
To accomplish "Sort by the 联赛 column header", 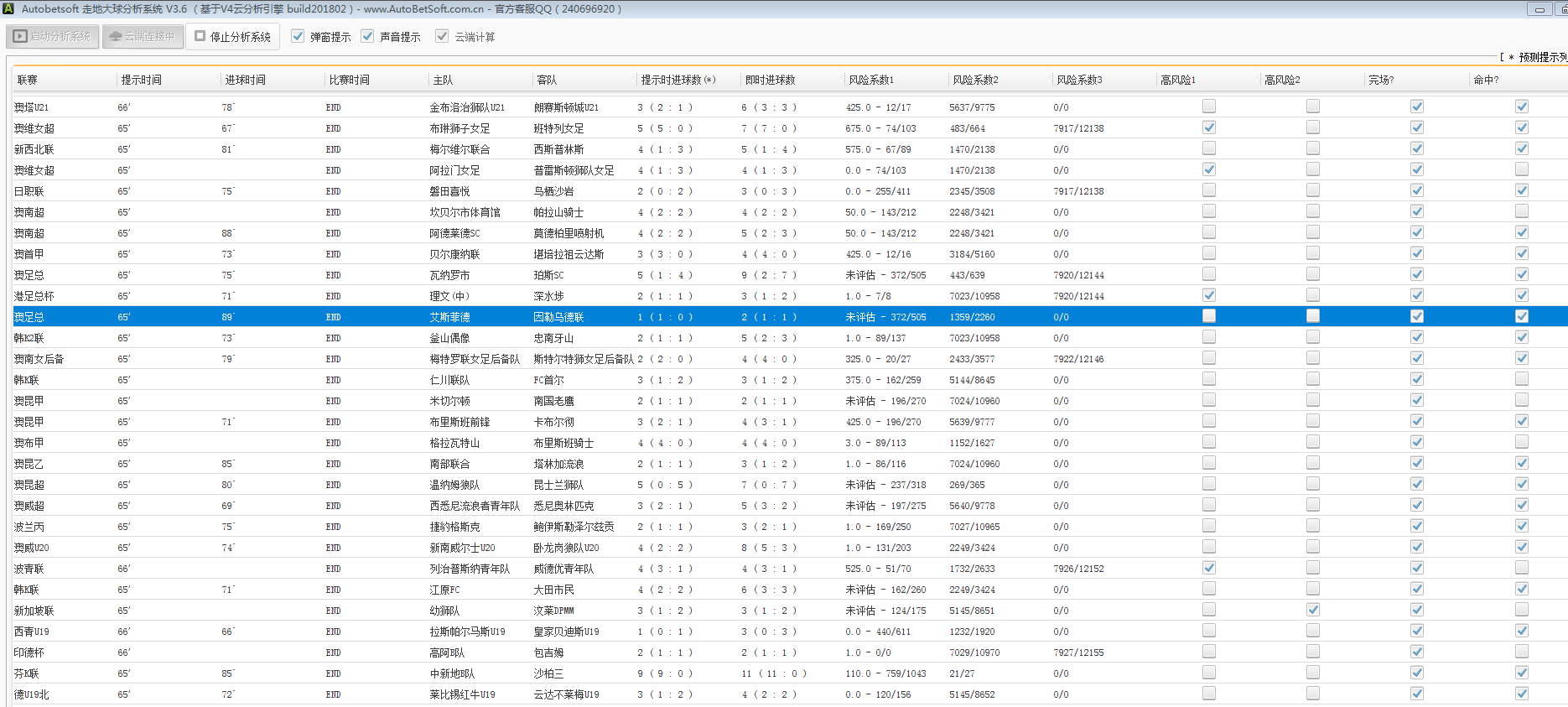I will point(28,80).
